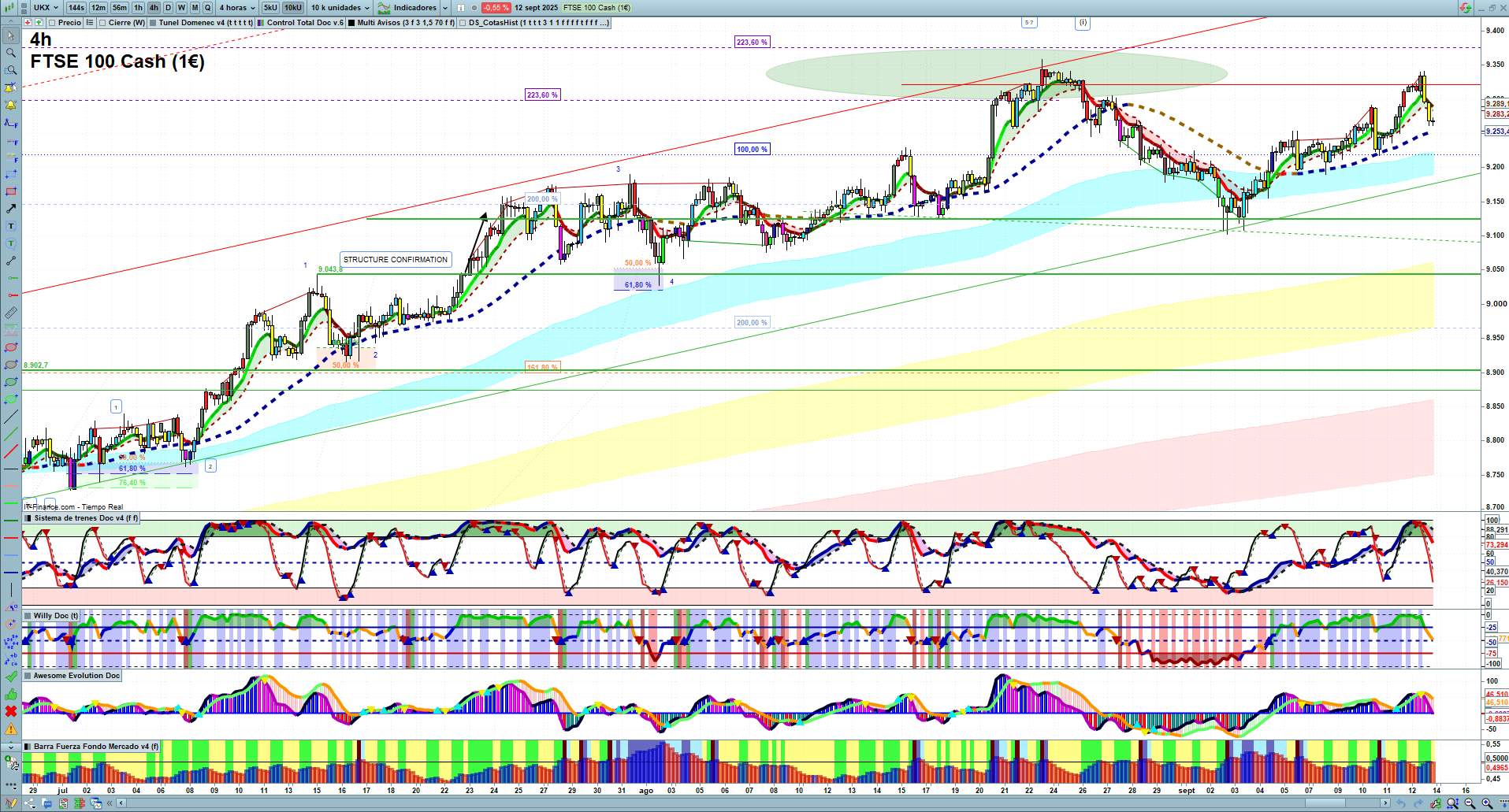Click the alert bell icon in left toolbar

(11, 105)
